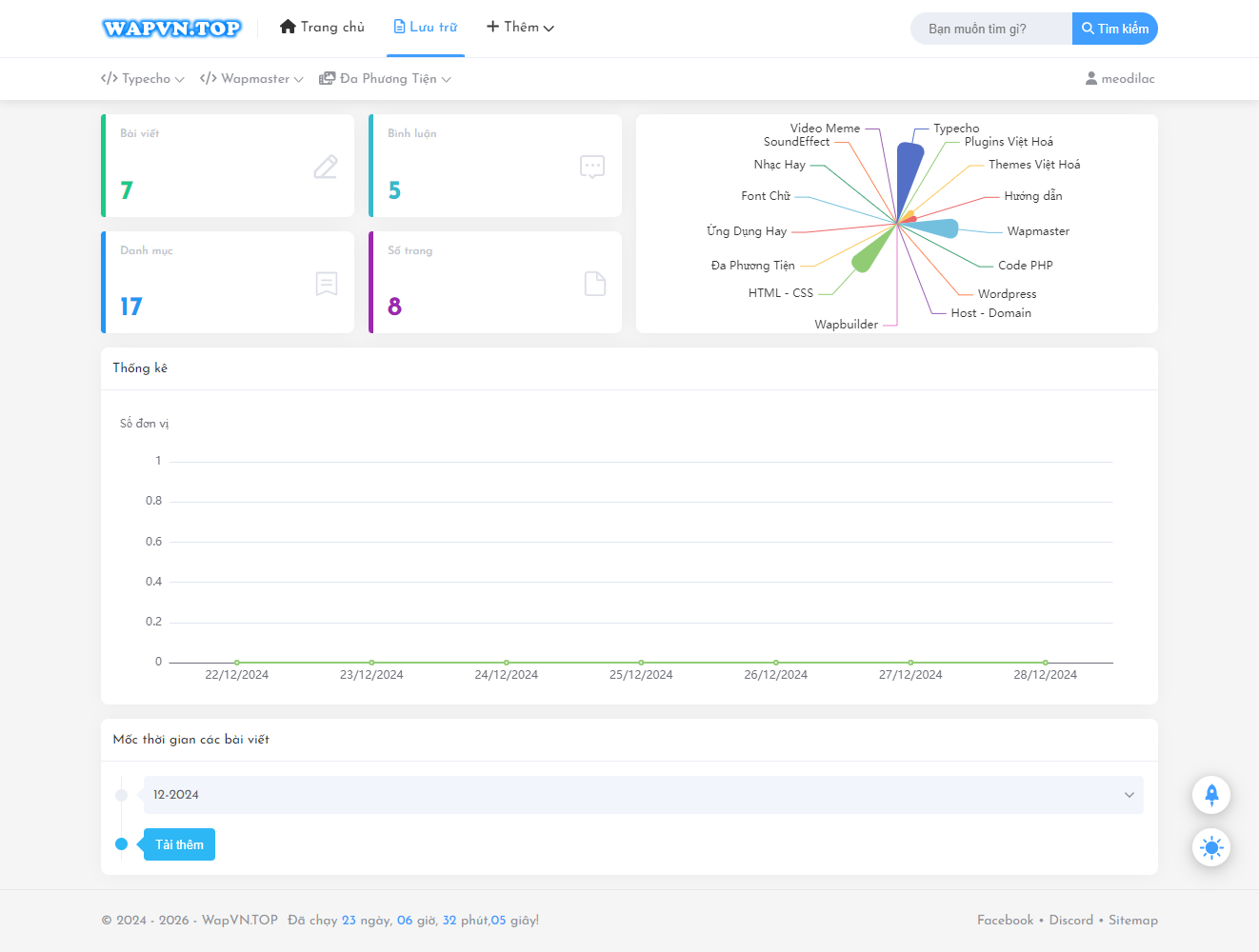Click the Bình luận count 5
The width and height of the screenshot is (1259, 952).
click(x=394, y=190)
